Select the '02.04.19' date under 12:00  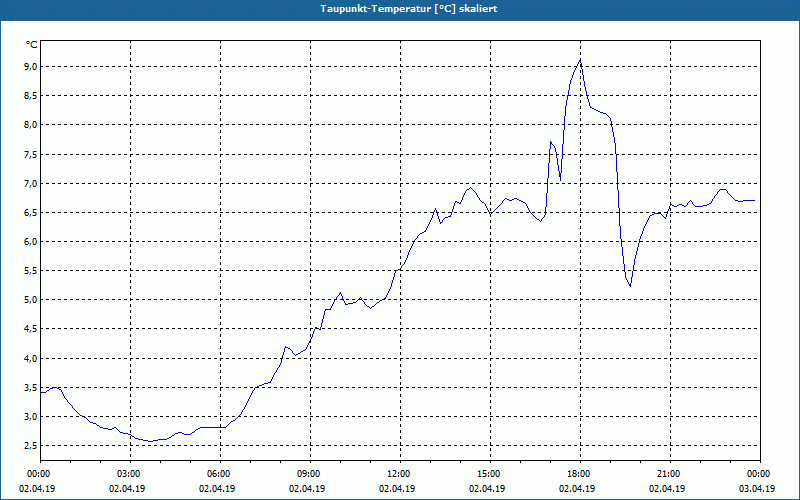pos(398,488)
